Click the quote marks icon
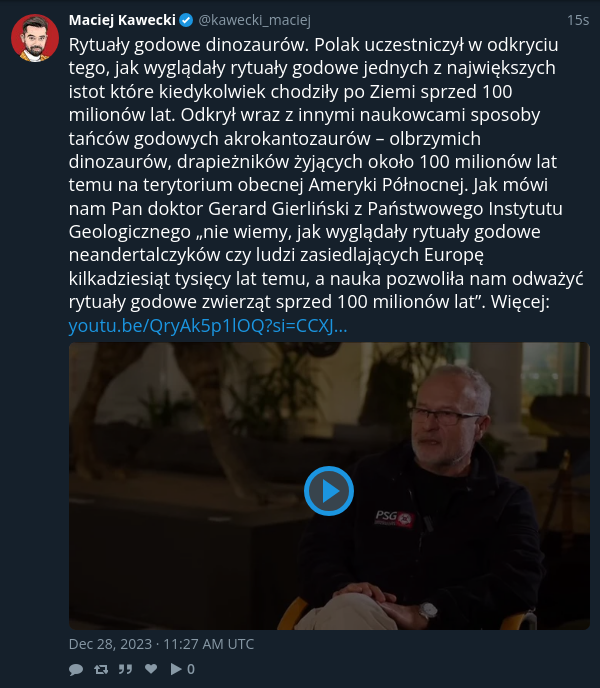The width and height of the screenshot is (600, 688). [126, 669]
